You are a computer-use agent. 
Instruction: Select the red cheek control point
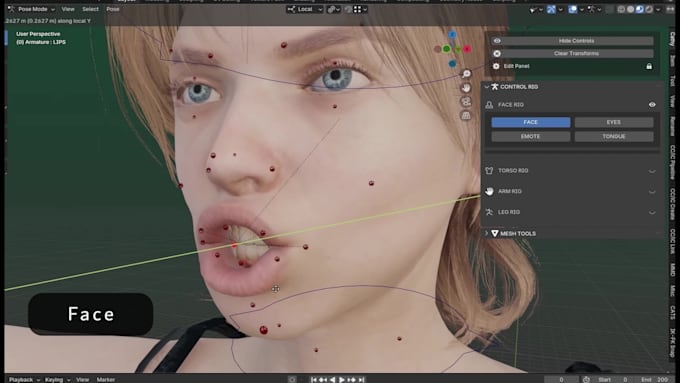coord(371,183)
